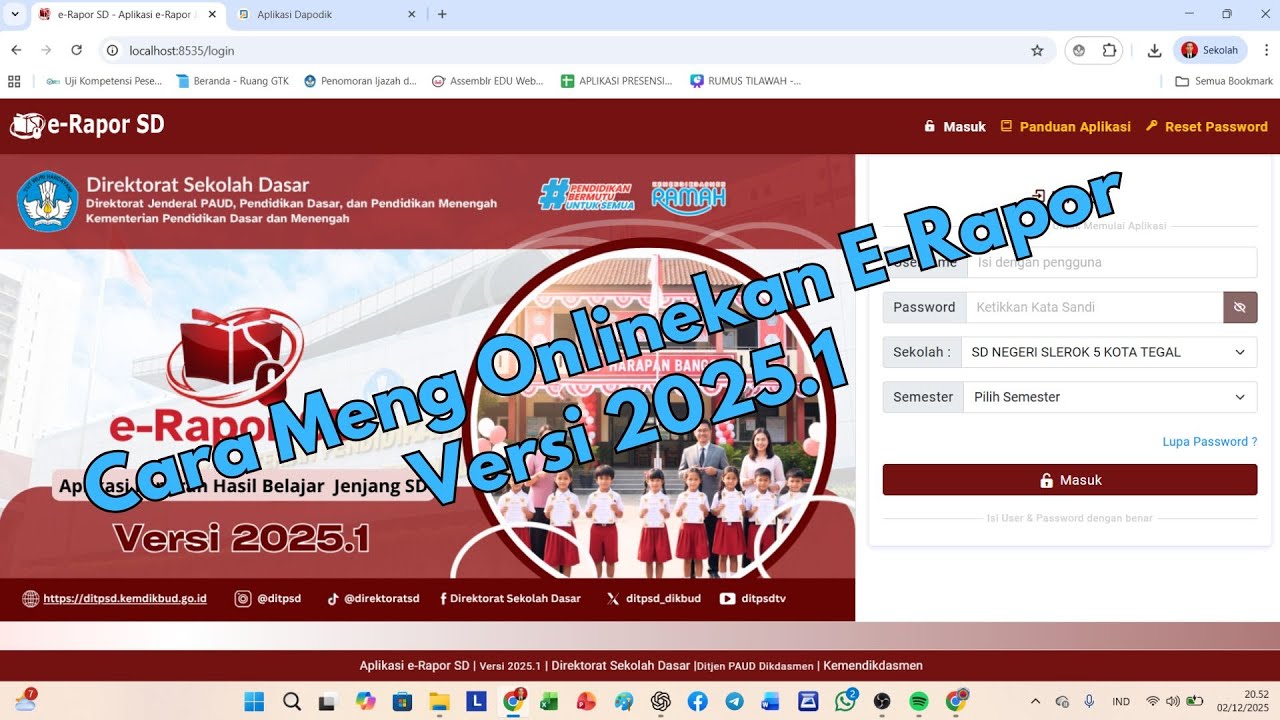Open Microsoft Store from the taskbar
Image resolution: width=1280 pixels, height=720 pixels.
(x=402, y=701)
